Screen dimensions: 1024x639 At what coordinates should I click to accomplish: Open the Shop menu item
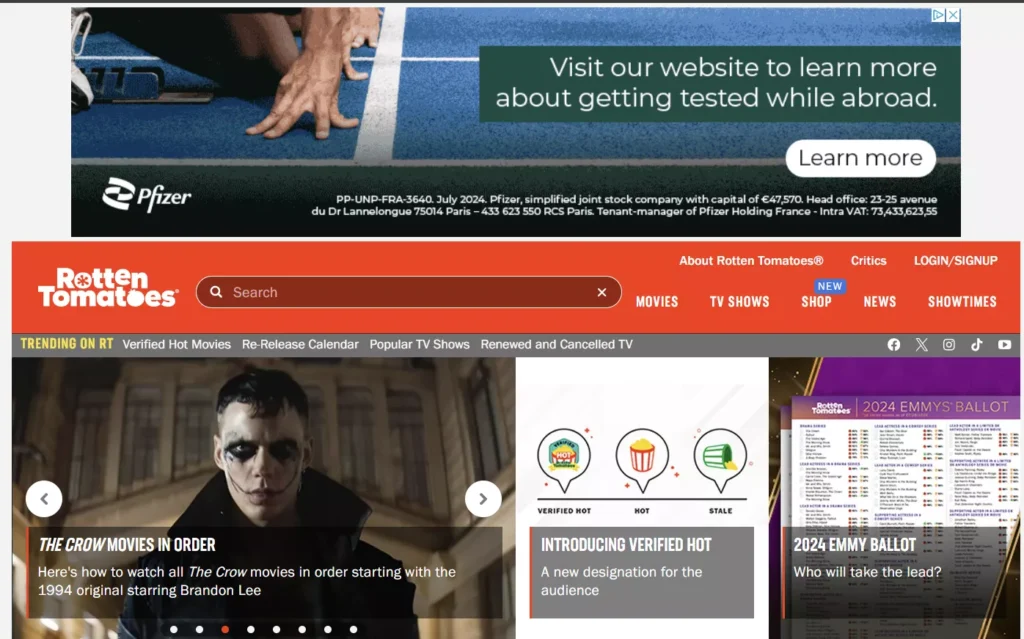coord(816,301)
